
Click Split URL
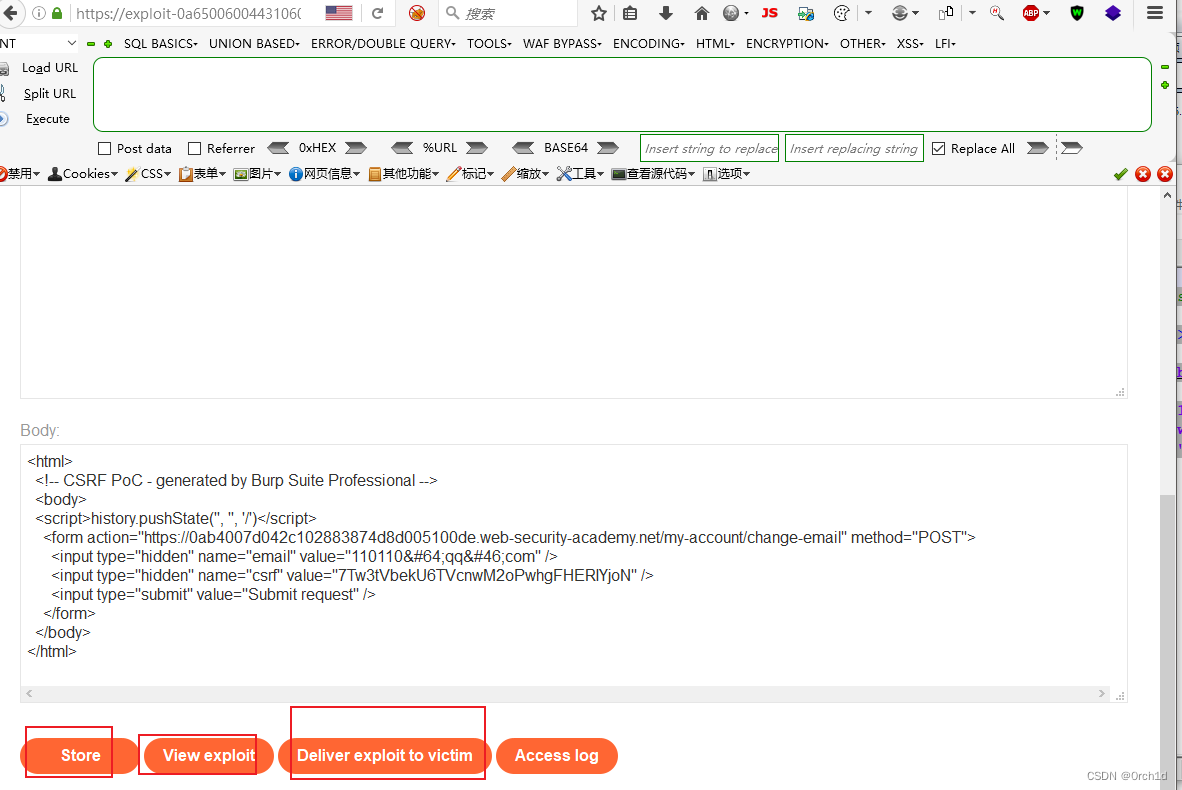(50, 93)
